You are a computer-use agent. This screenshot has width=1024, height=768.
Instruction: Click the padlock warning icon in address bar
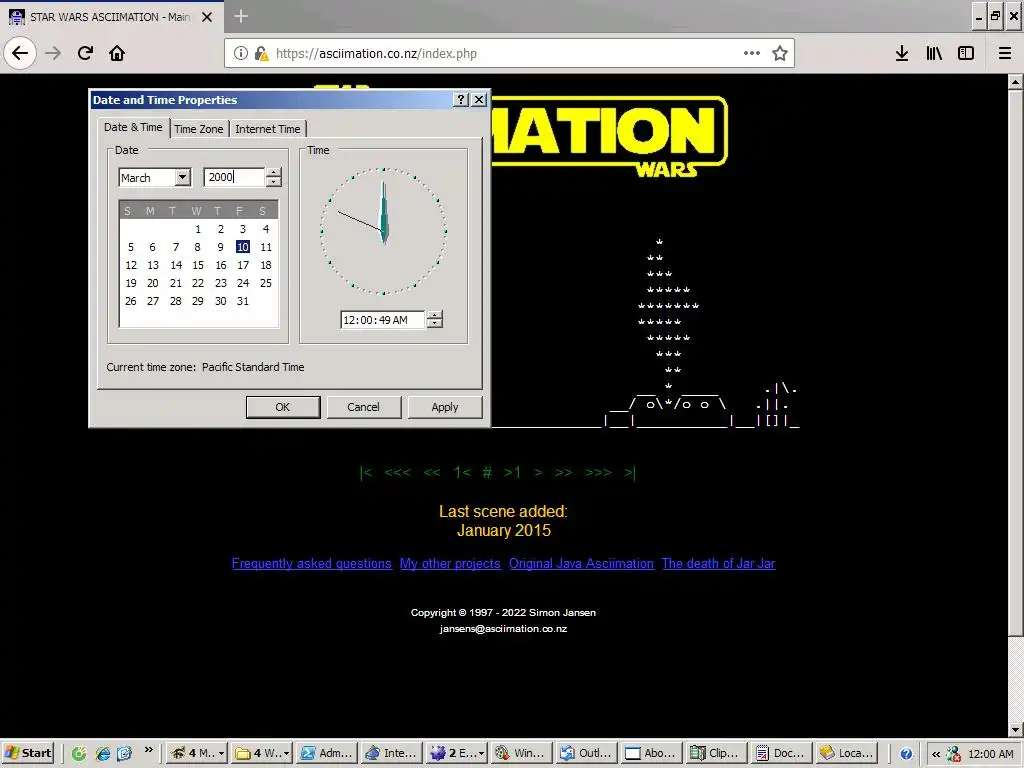point(261,53)
